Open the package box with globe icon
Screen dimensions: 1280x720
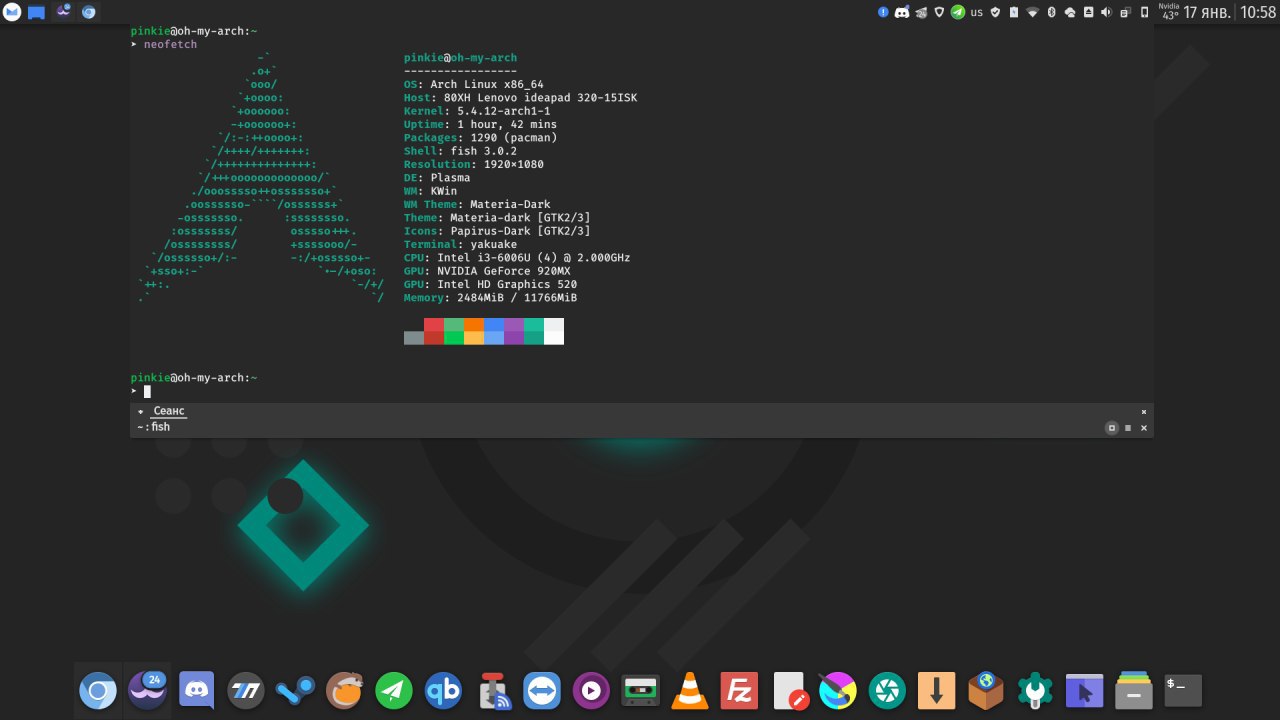click(986, 691)
